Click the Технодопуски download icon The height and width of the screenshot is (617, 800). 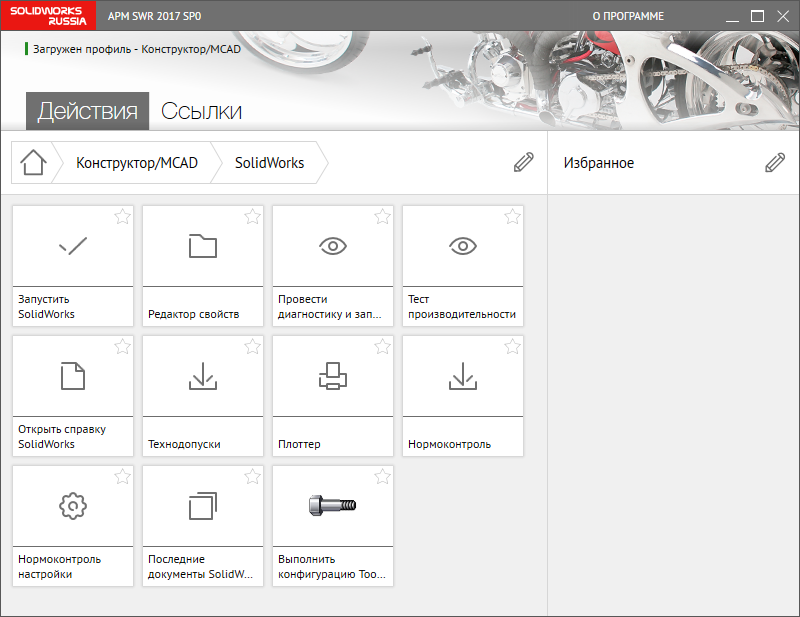[x=203, y=376]
